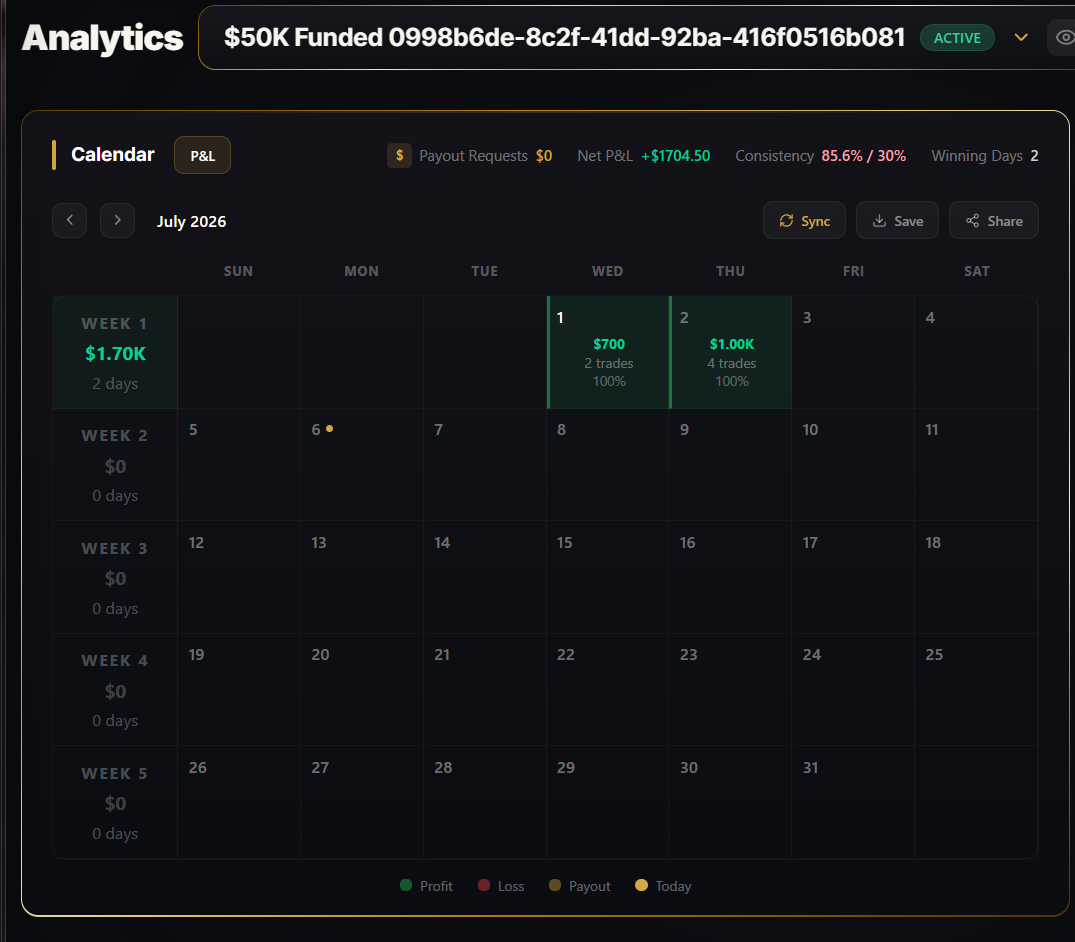Open July 1 with the $700 profit

(608, 352)
